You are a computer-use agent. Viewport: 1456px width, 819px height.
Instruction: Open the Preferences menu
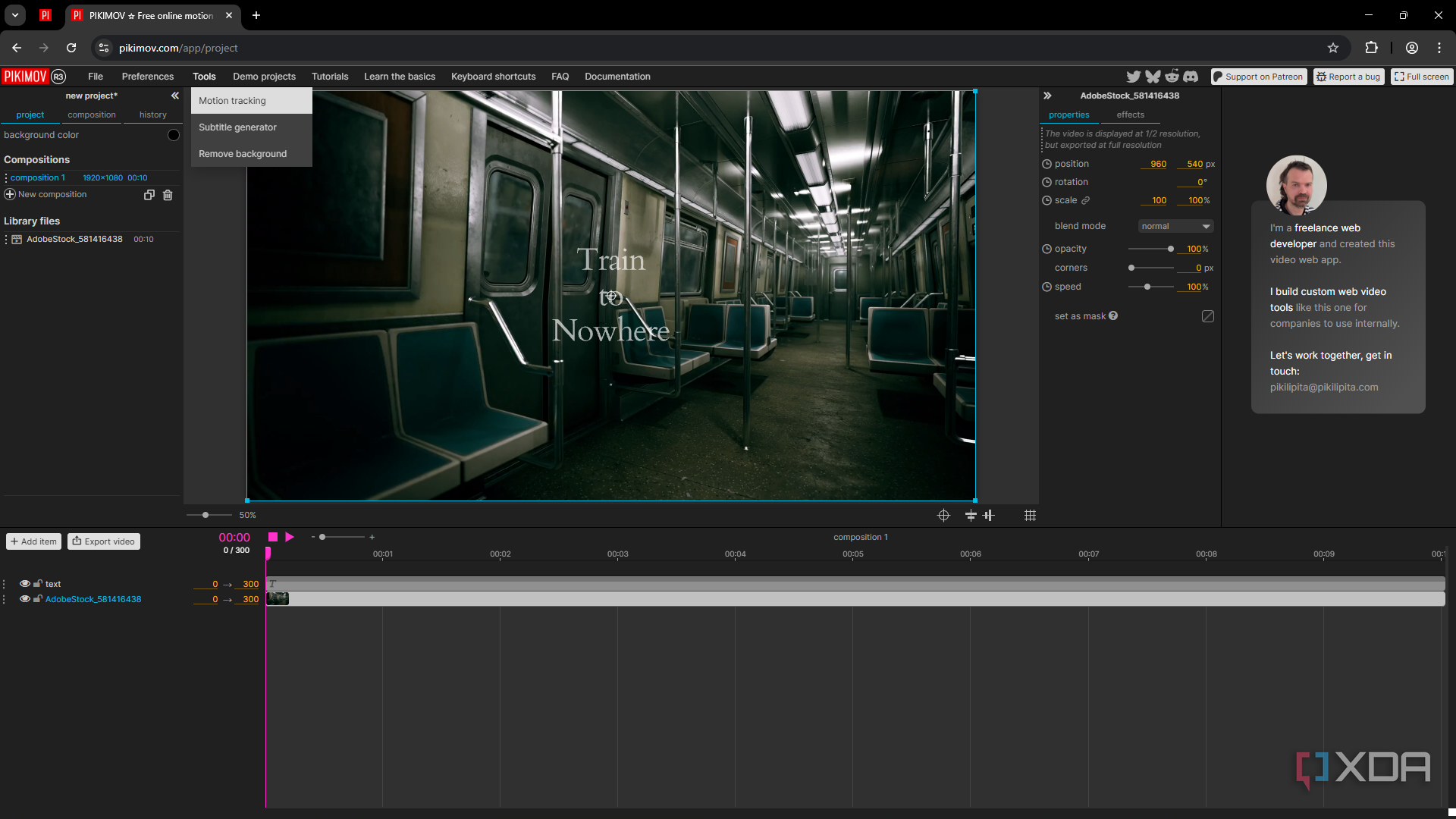click(148, 77)
